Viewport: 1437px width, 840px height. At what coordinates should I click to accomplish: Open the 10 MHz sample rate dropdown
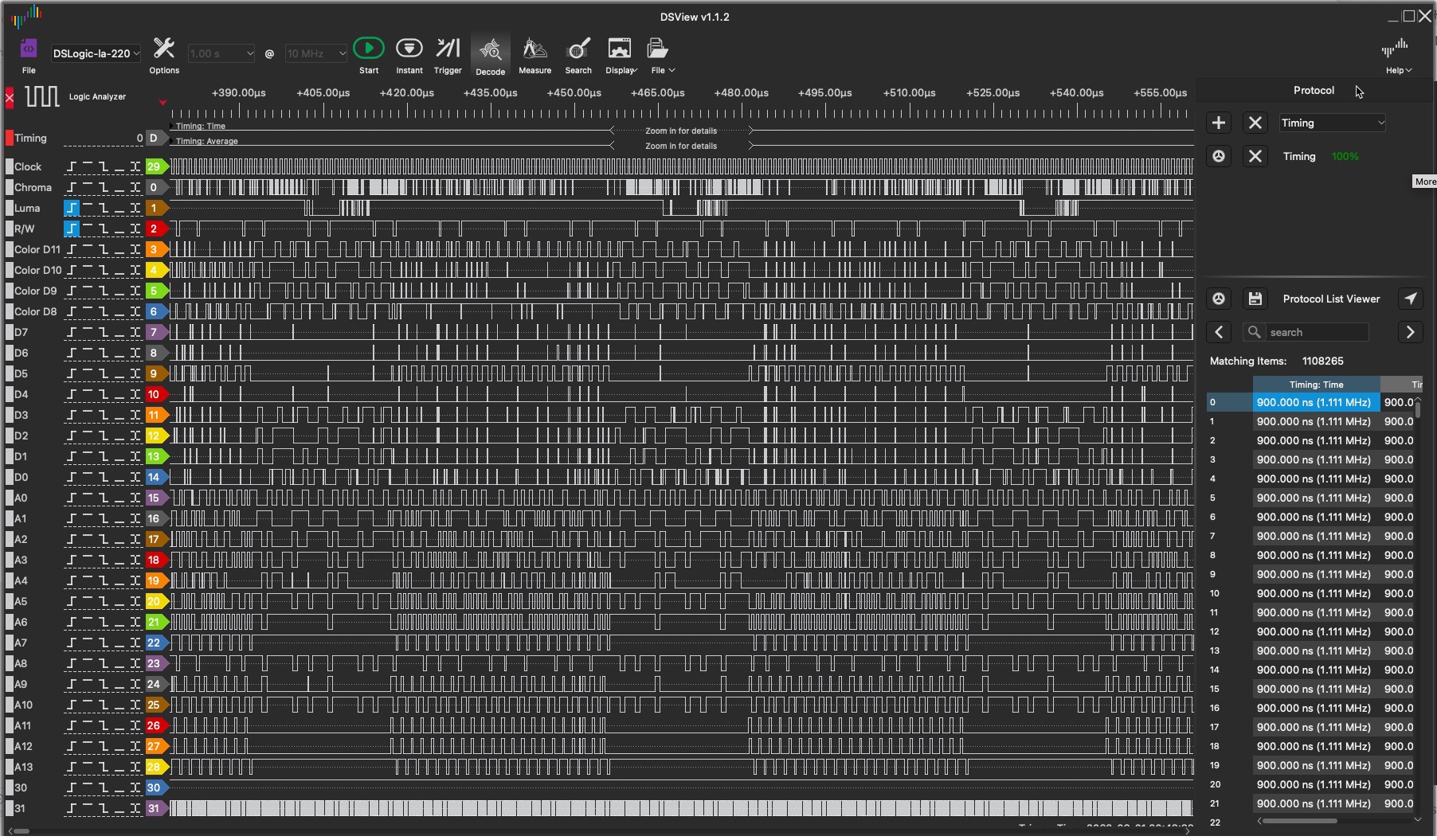tap(316, 53)
